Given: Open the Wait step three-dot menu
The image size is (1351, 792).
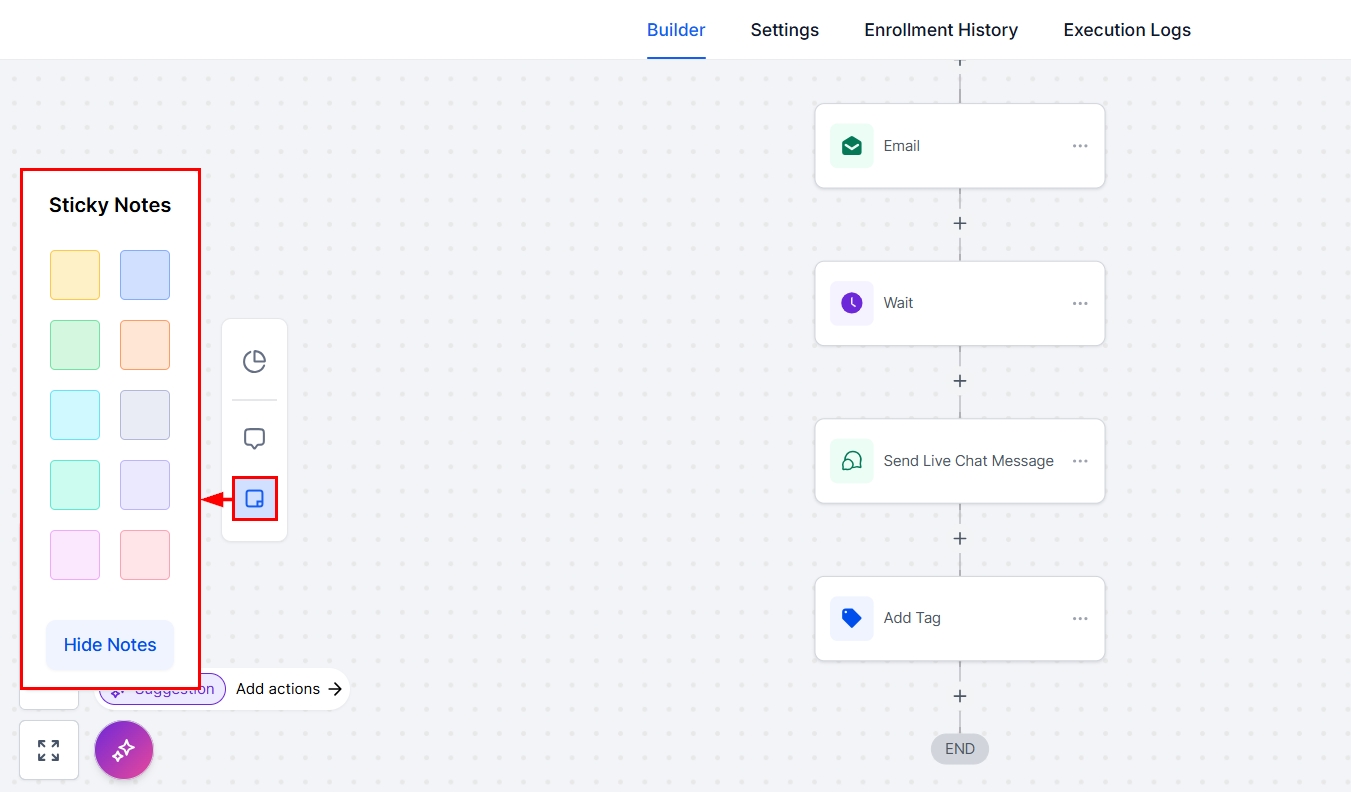Looking at the screenshot, I should (x=1080, y=303).
